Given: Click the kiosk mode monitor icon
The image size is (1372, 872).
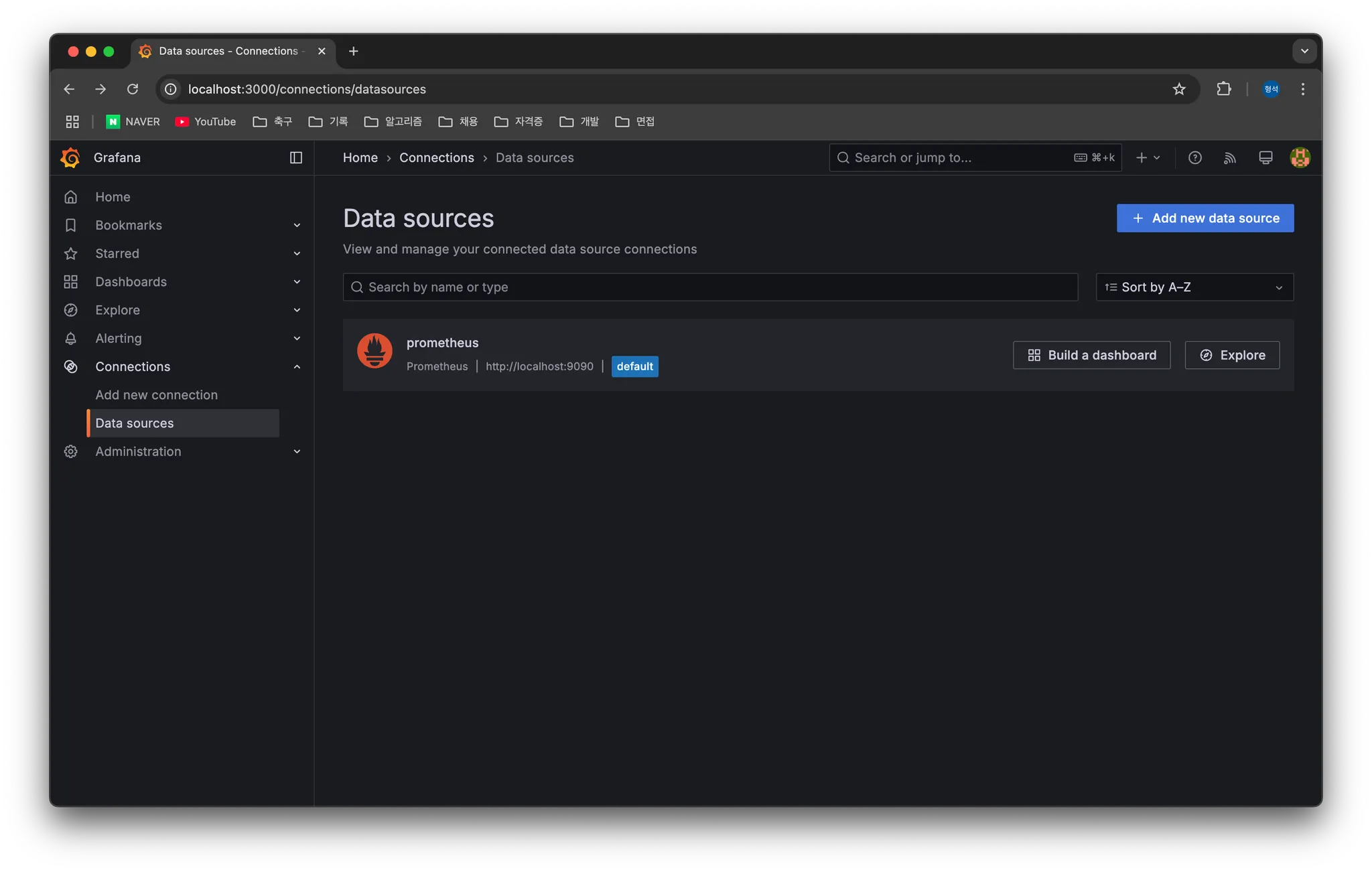Looking at the screenshot, I should coord(1265,157).
